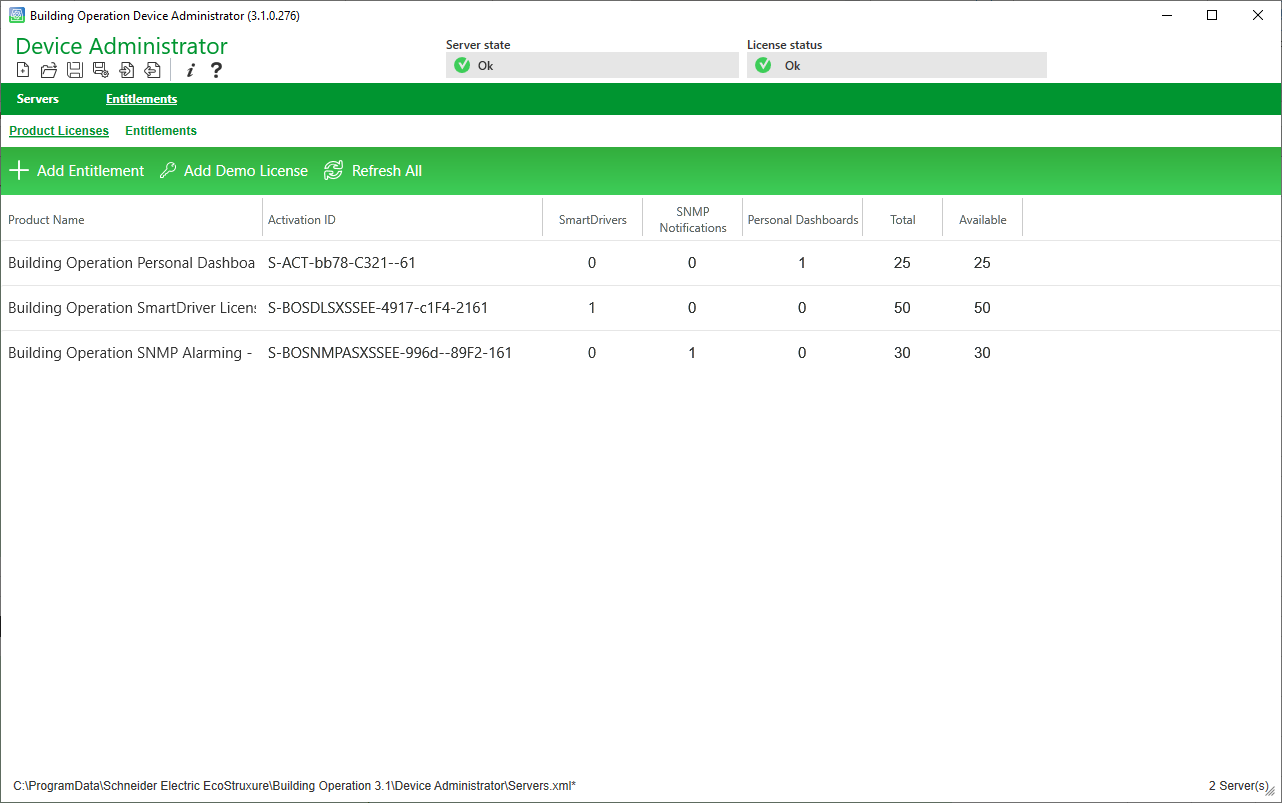This screenshot has width=1282, height=803.
Task: Open the Product Licenses sub-tab
Action: tap(59, 131)
